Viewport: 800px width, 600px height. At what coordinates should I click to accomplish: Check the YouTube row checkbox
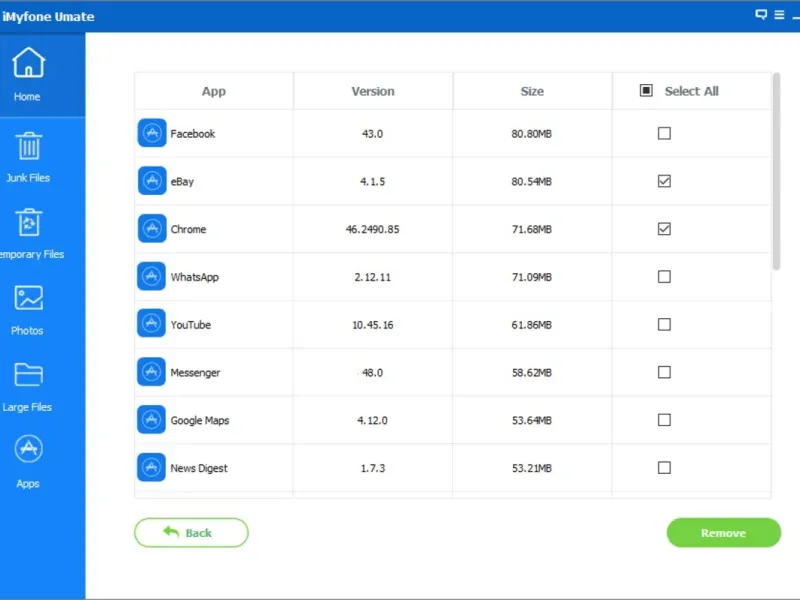coord(664,324)
